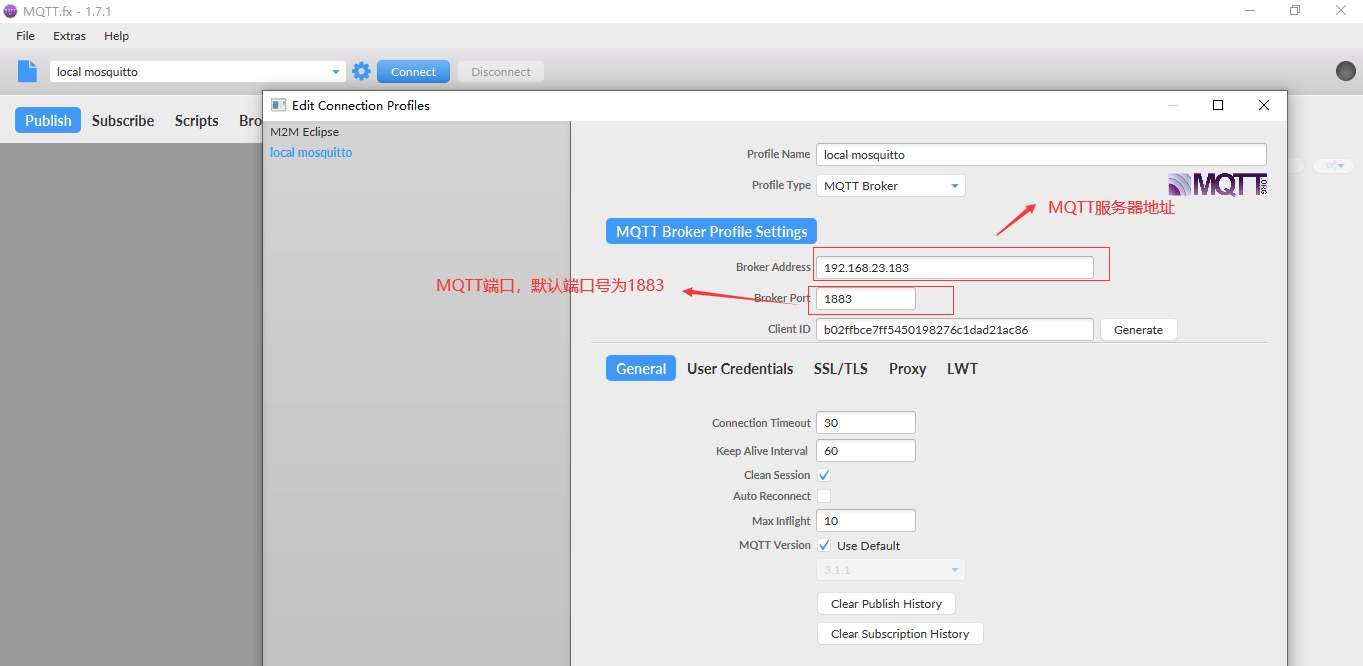Open the local mosquitto profile dropdown in toolbar
The width and height of the screenshot is (1363, 666).
tap(198, 72)
